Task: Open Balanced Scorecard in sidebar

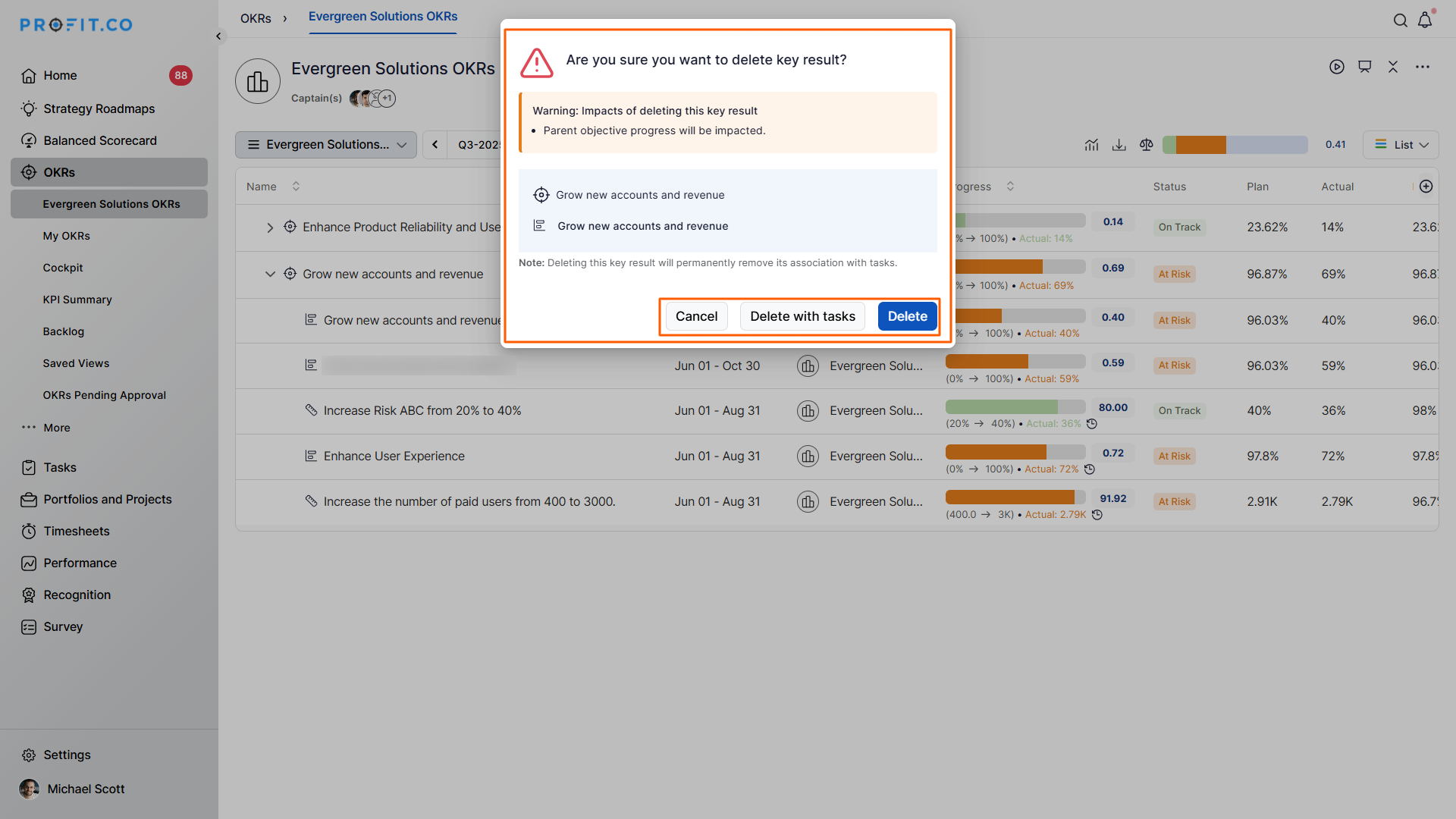Action: tap(99, 140)
